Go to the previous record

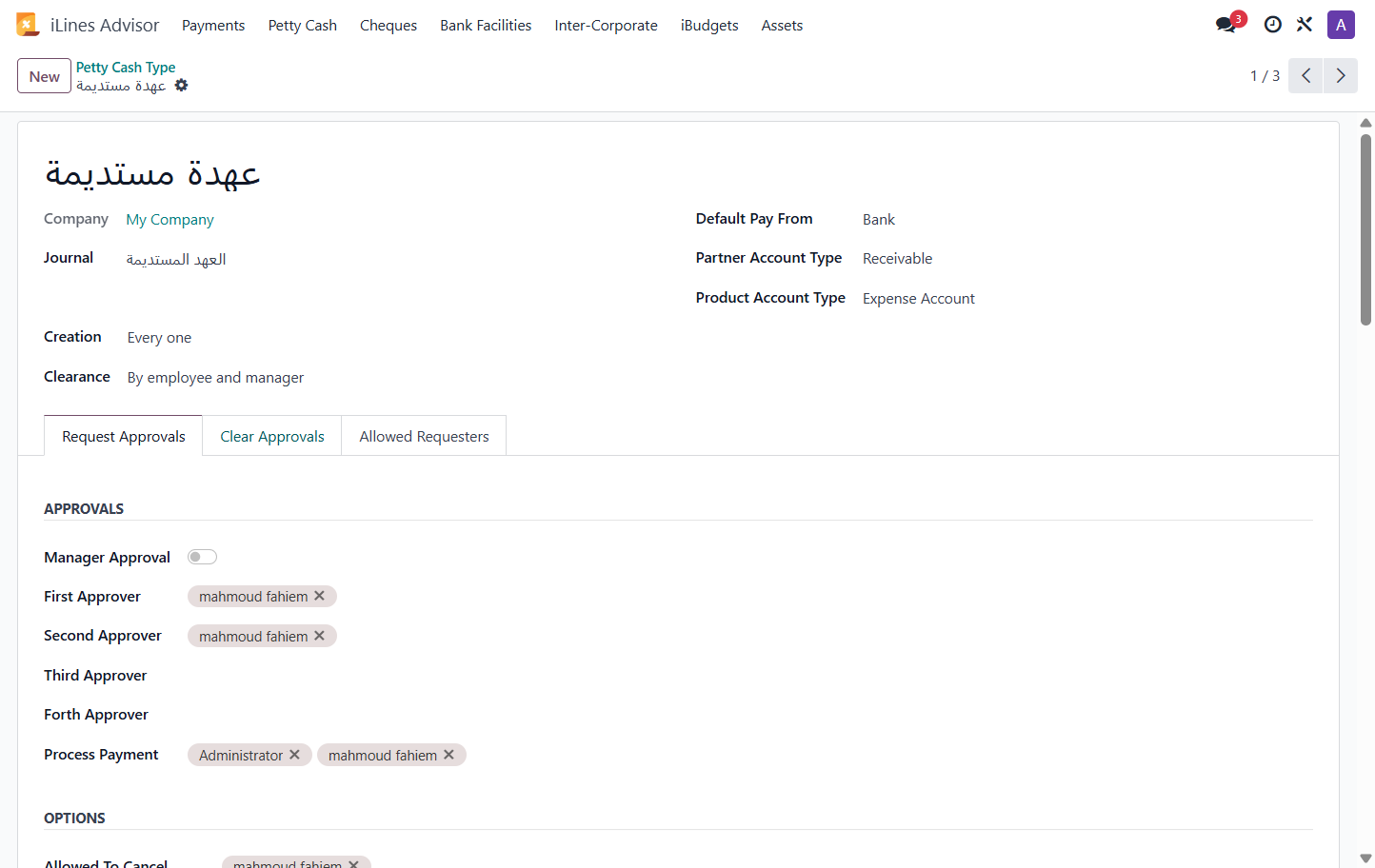click(1305, 76)
